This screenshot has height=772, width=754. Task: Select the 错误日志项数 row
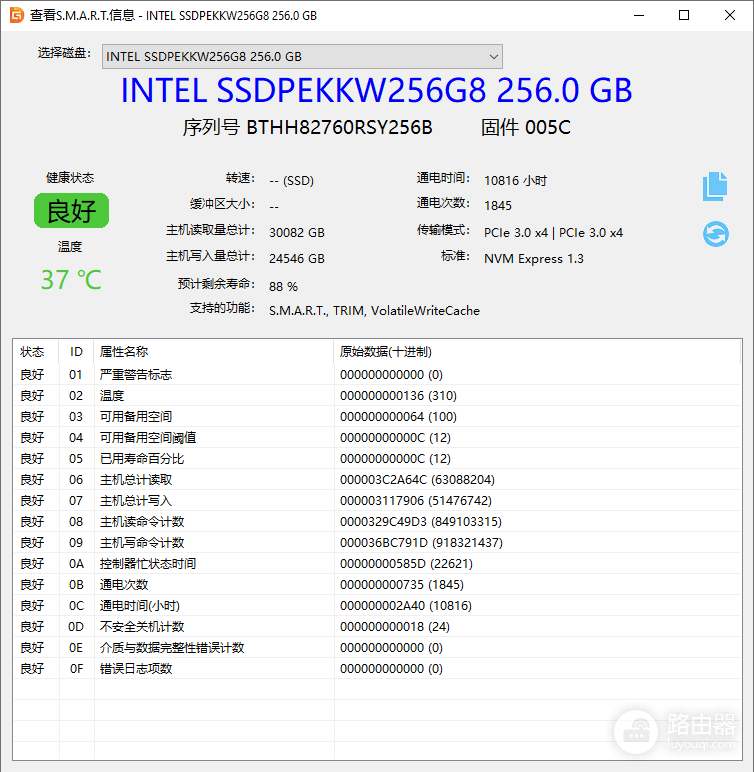[x=377, y=669]
